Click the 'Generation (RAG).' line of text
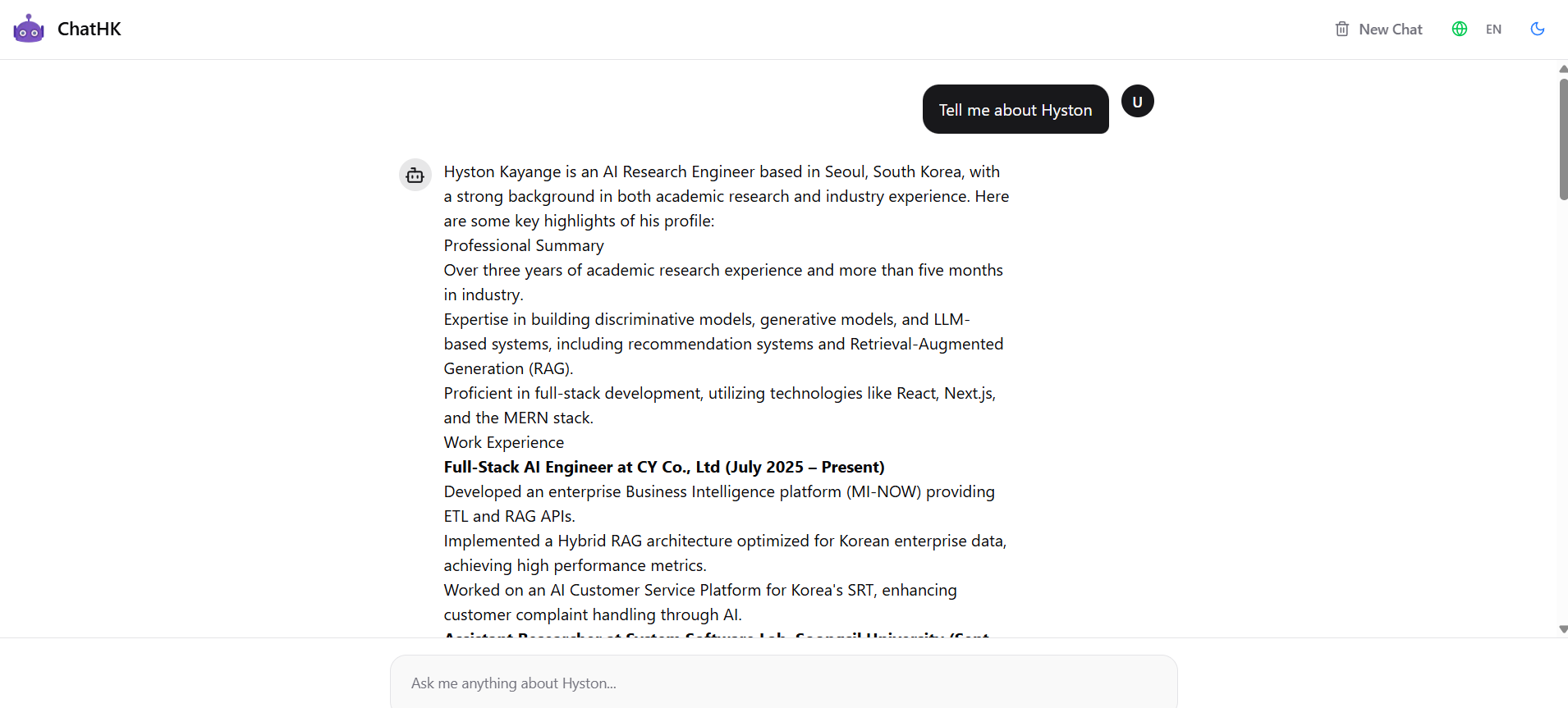 point(508,369)
